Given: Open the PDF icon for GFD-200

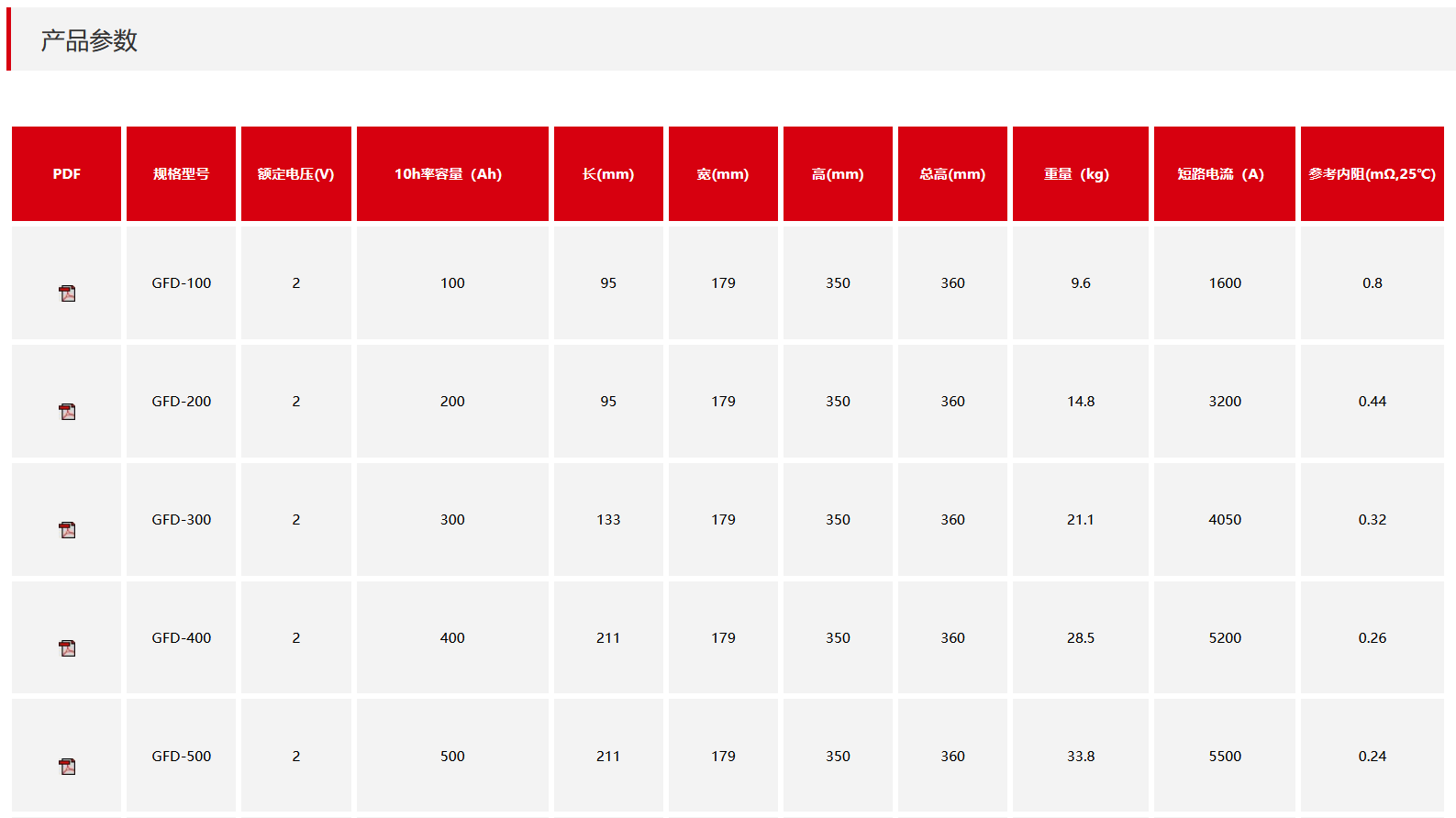Looking at the screenshot, I should [x=67, y=412].
